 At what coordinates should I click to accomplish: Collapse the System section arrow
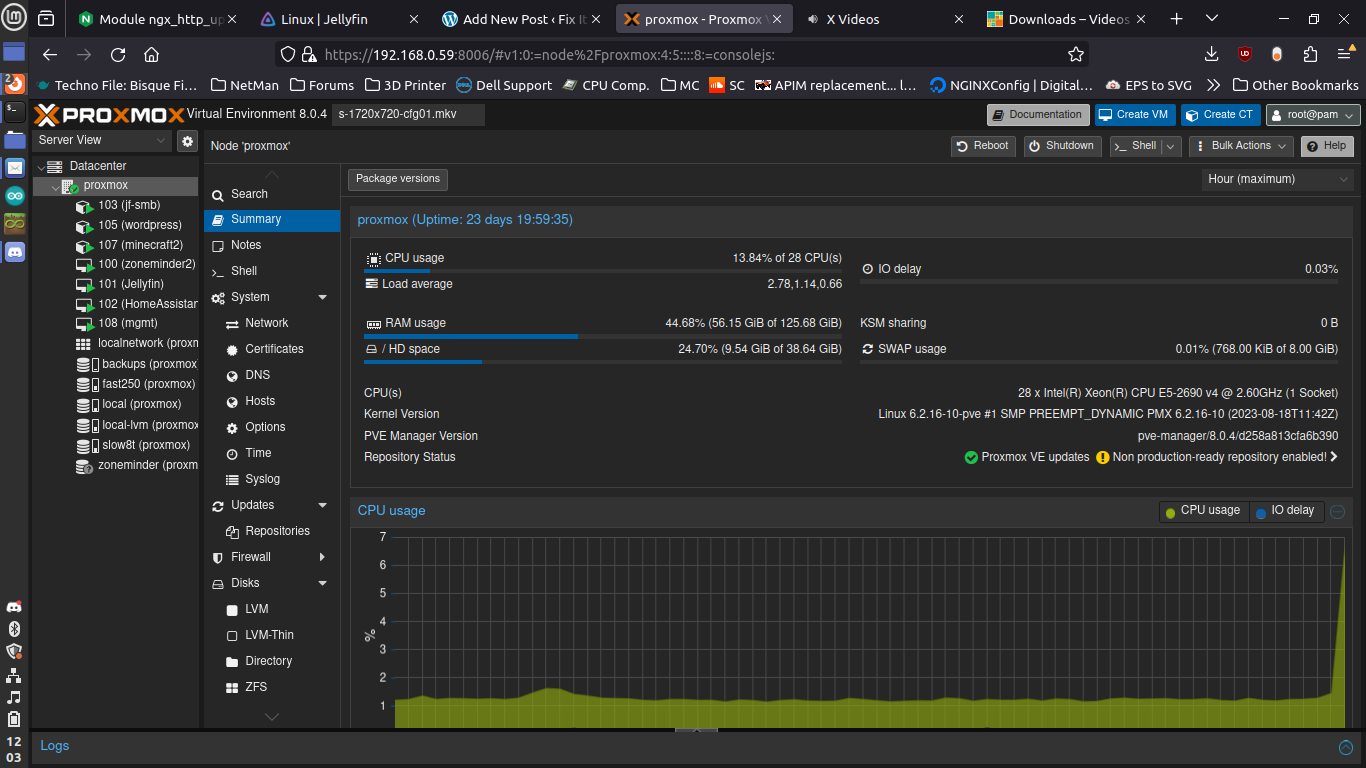[322, 297]
